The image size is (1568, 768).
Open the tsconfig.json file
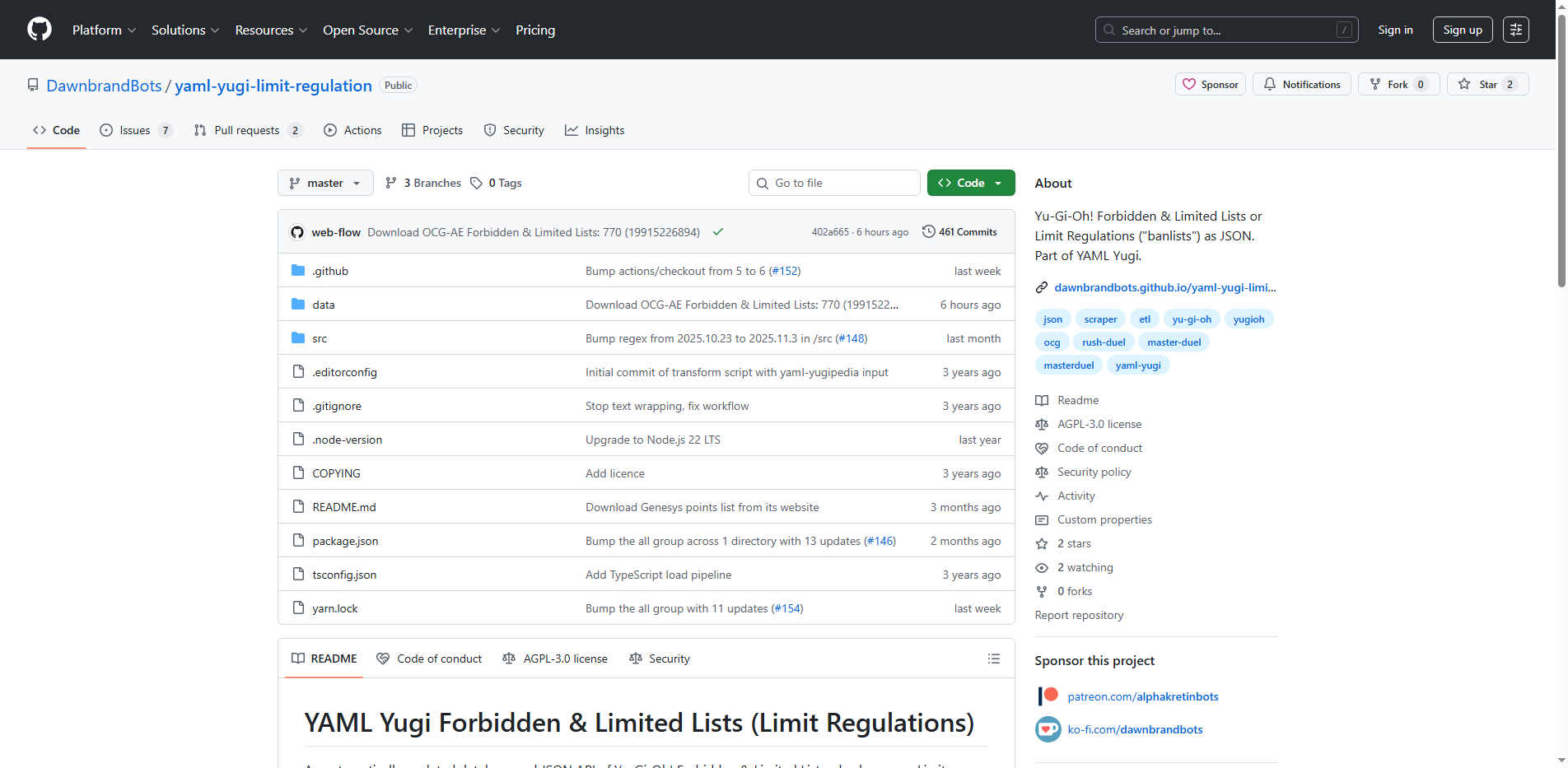tap(344, 575)
